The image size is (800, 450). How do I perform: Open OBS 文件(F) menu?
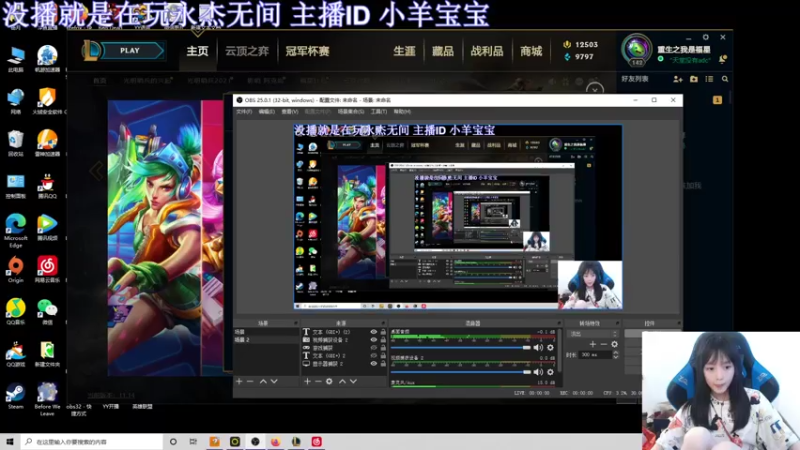244,112
